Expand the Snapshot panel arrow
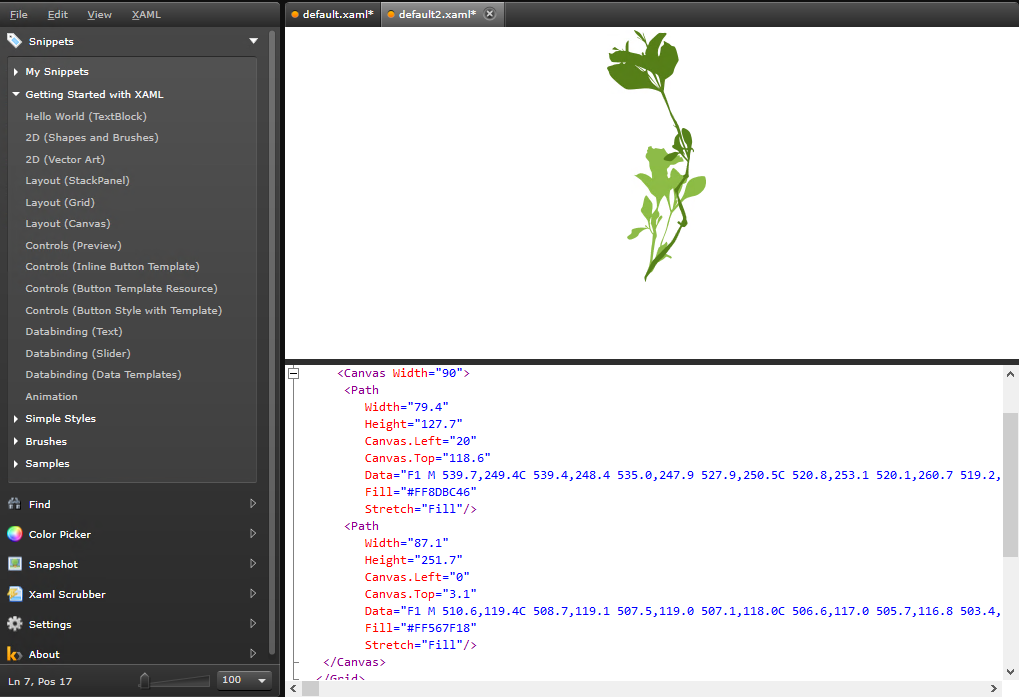The width and height of the screenshot is (1019, 697). coord(253,563)
